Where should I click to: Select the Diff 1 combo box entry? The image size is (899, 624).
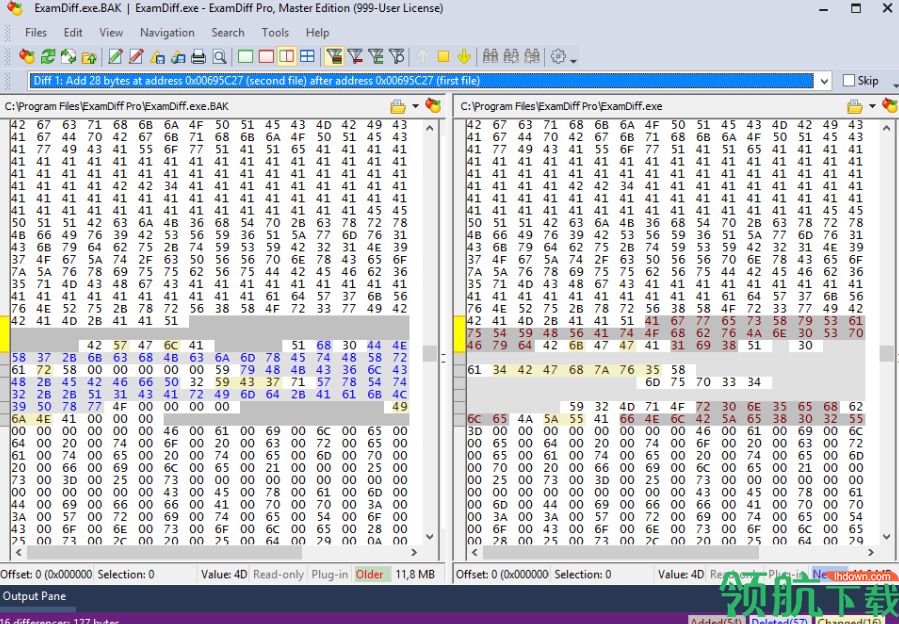(x=421, y=81)
